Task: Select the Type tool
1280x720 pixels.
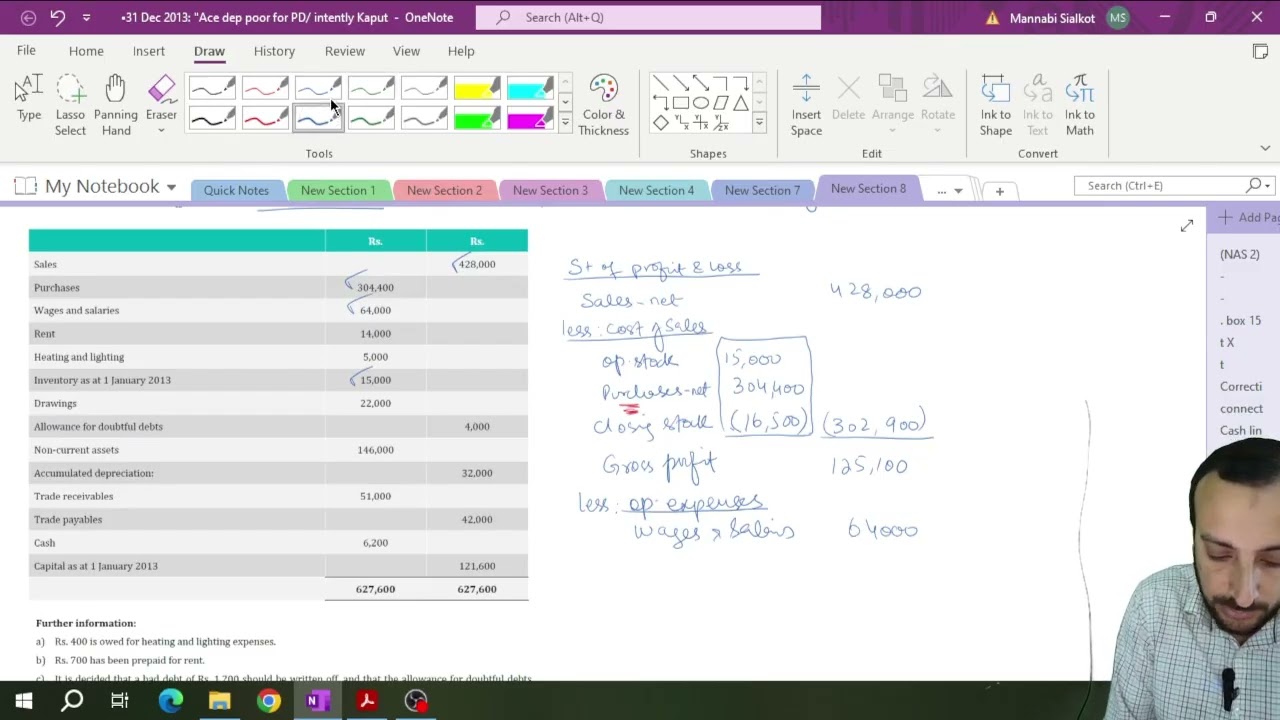Action: click(29, 98)
